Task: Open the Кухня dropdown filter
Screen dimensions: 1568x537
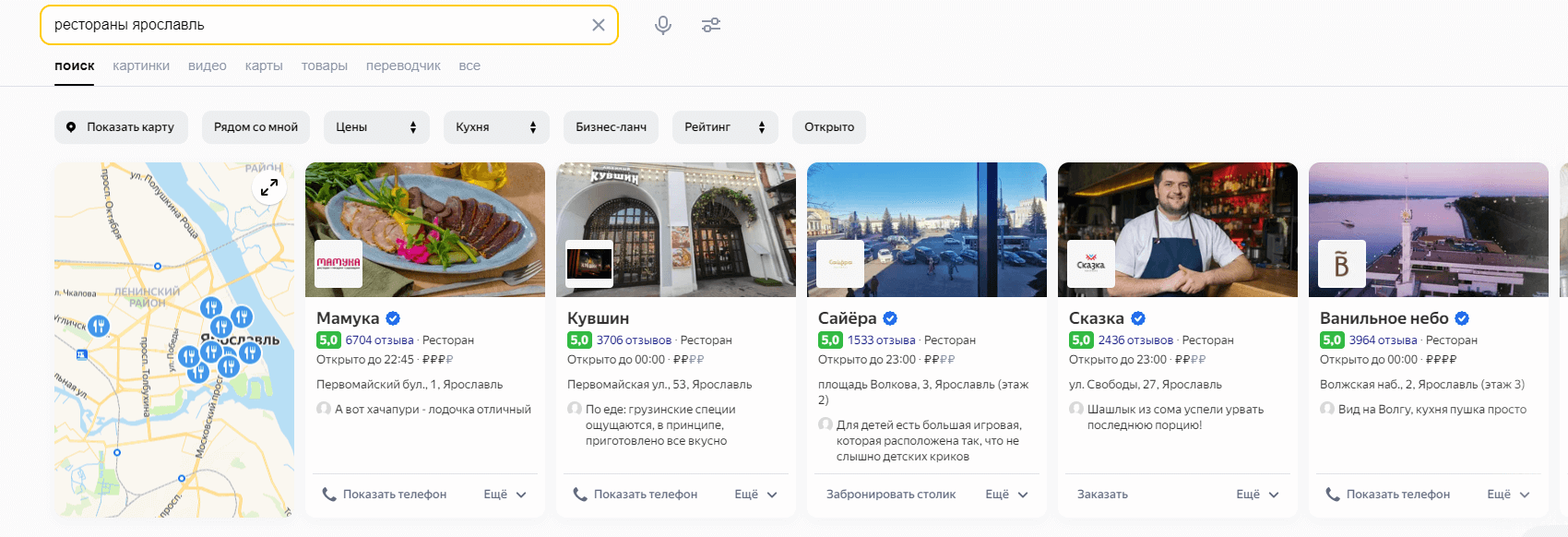Action: (x=496, y=127)
